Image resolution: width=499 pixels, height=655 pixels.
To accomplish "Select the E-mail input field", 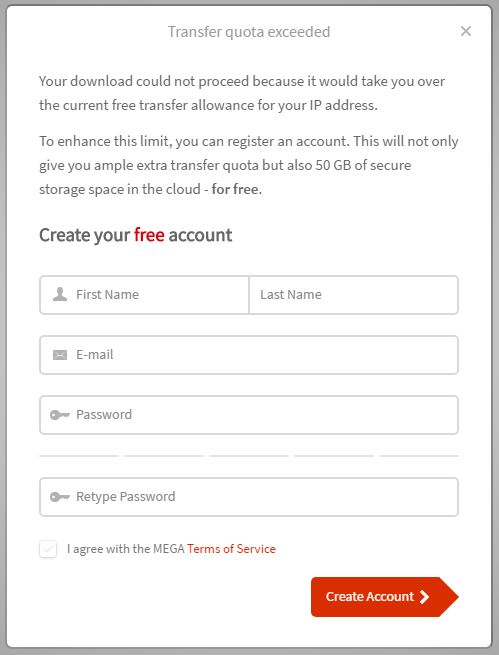I will pyautogui.click(x=249, y=355).
